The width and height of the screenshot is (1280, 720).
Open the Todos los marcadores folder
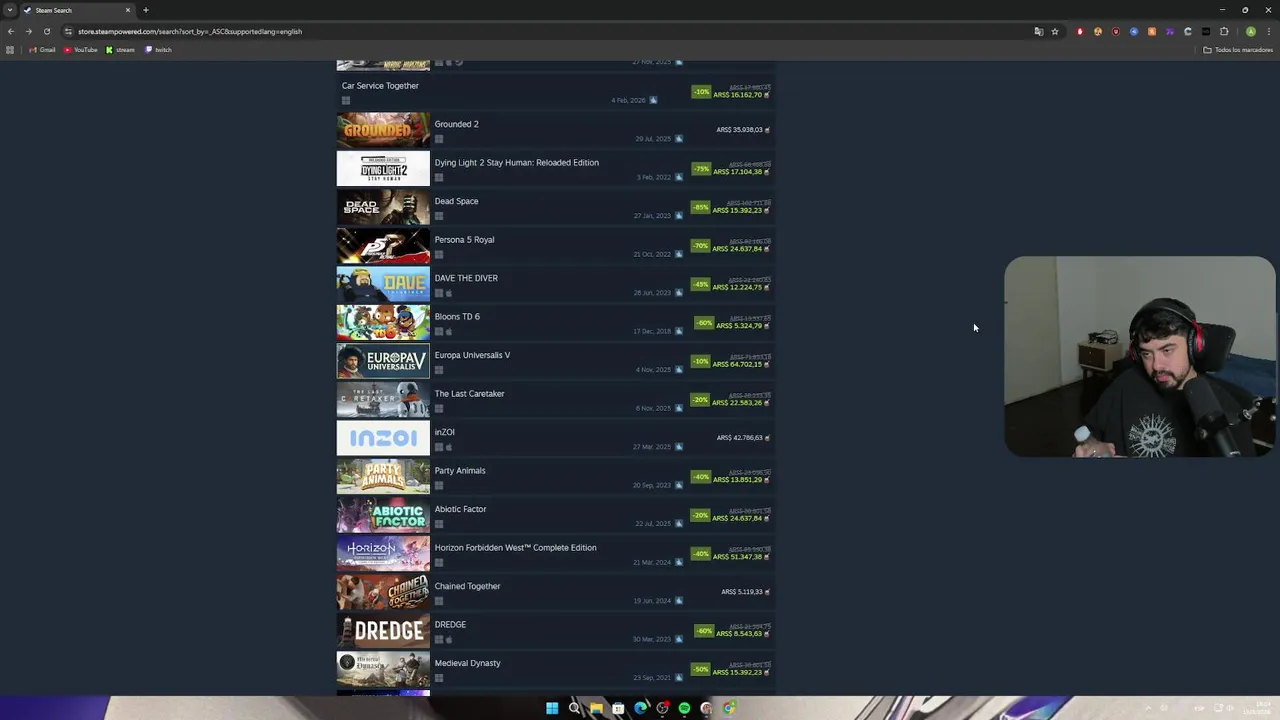(1238, 50)
